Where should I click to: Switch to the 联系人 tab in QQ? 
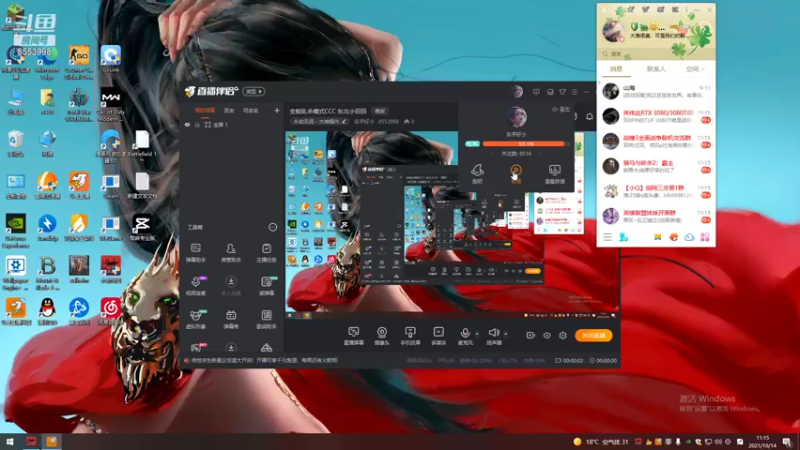(x=656, y=69)
